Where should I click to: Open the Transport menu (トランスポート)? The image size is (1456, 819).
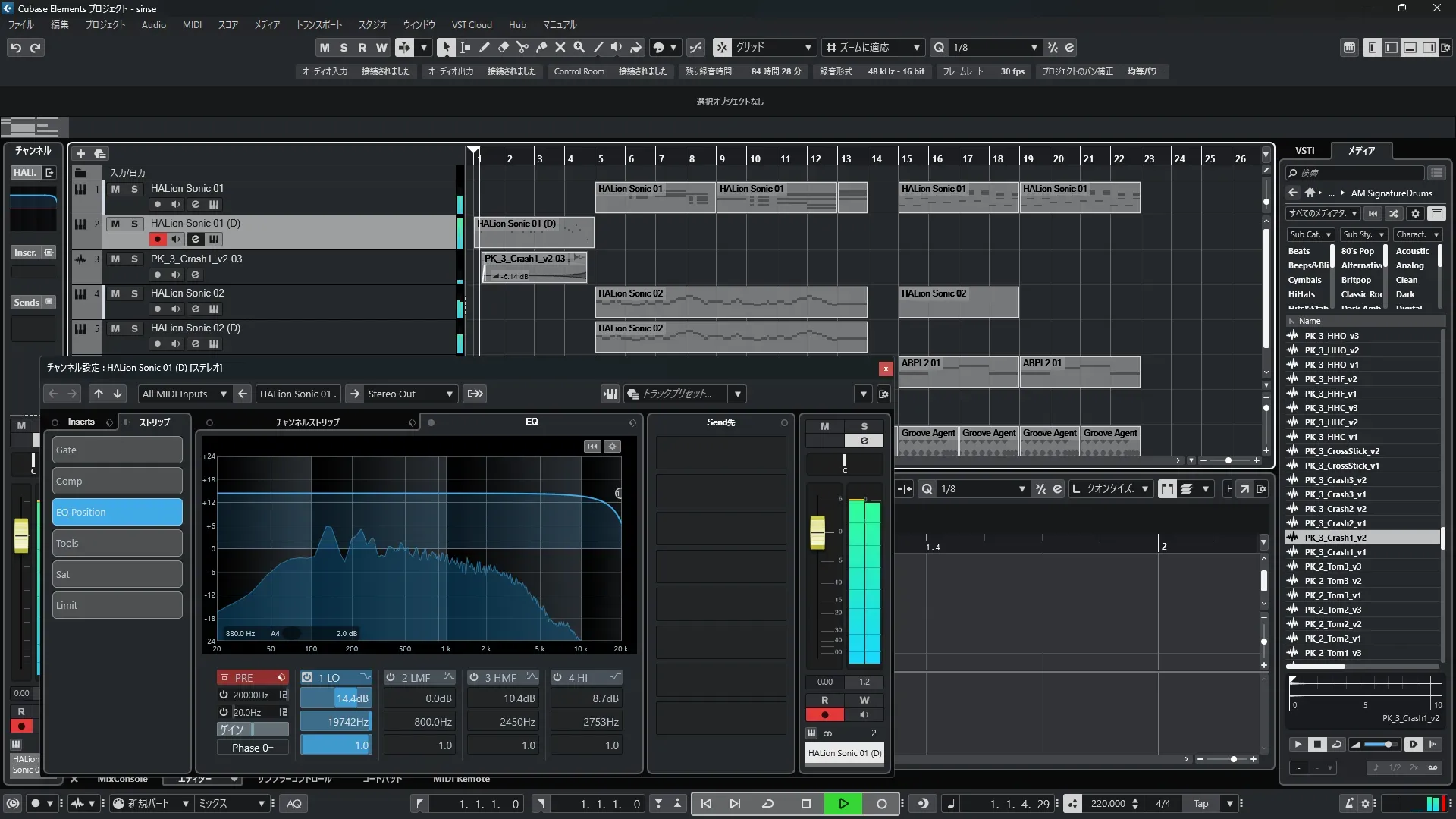[318, 24]
